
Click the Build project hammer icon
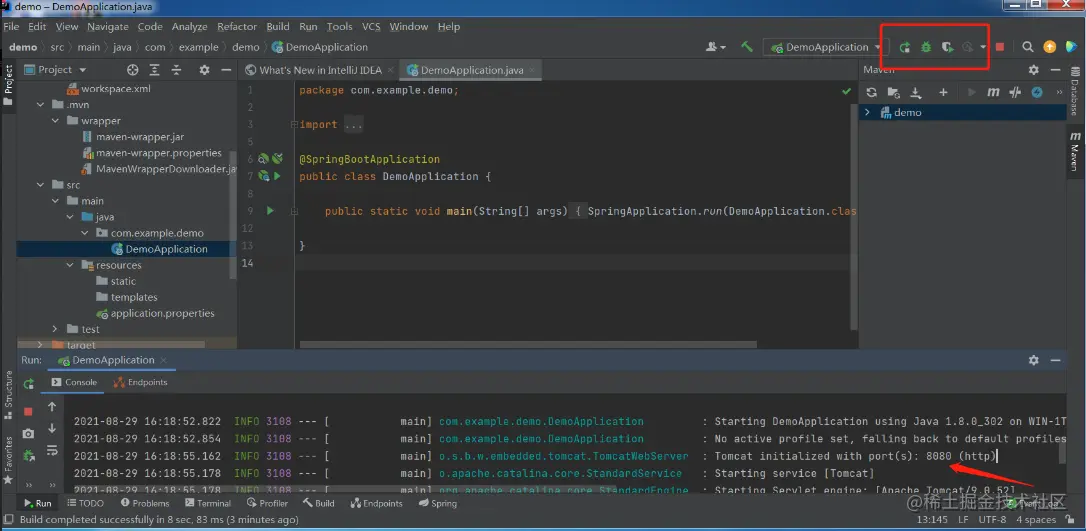tap(747, 47)
